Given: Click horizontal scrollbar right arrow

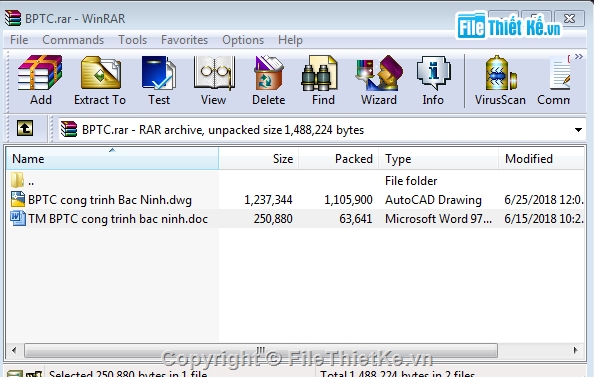Looking at the screenshot, I should [576, 350].
